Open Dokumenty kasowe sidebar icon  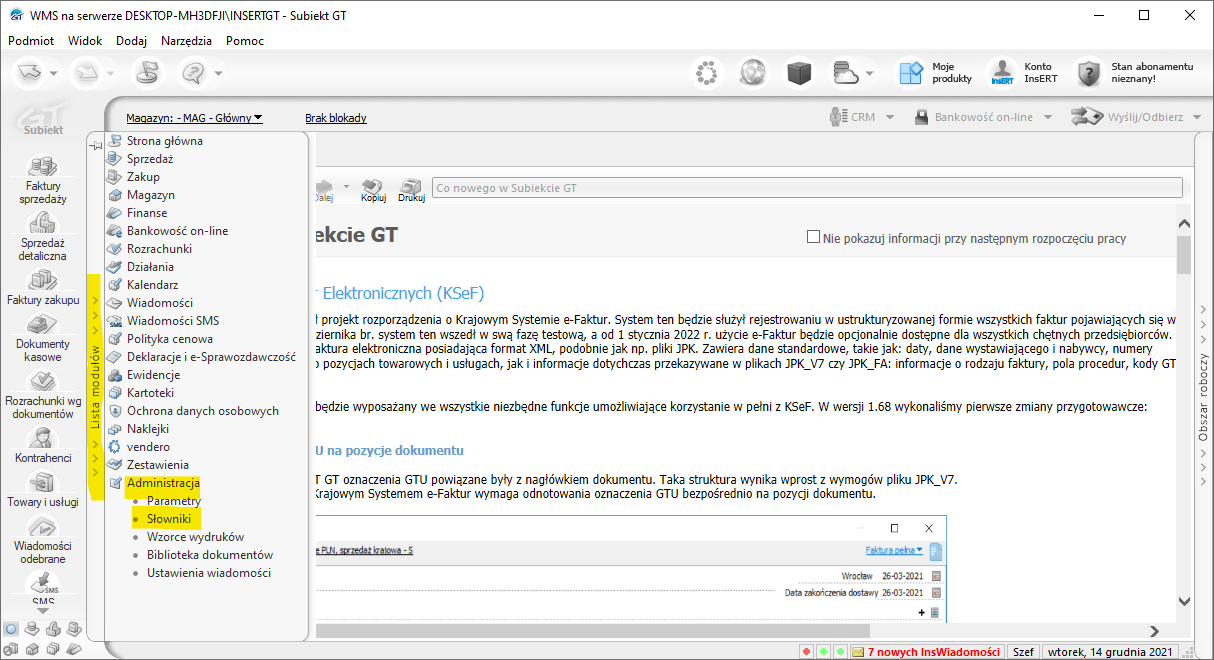43,325
